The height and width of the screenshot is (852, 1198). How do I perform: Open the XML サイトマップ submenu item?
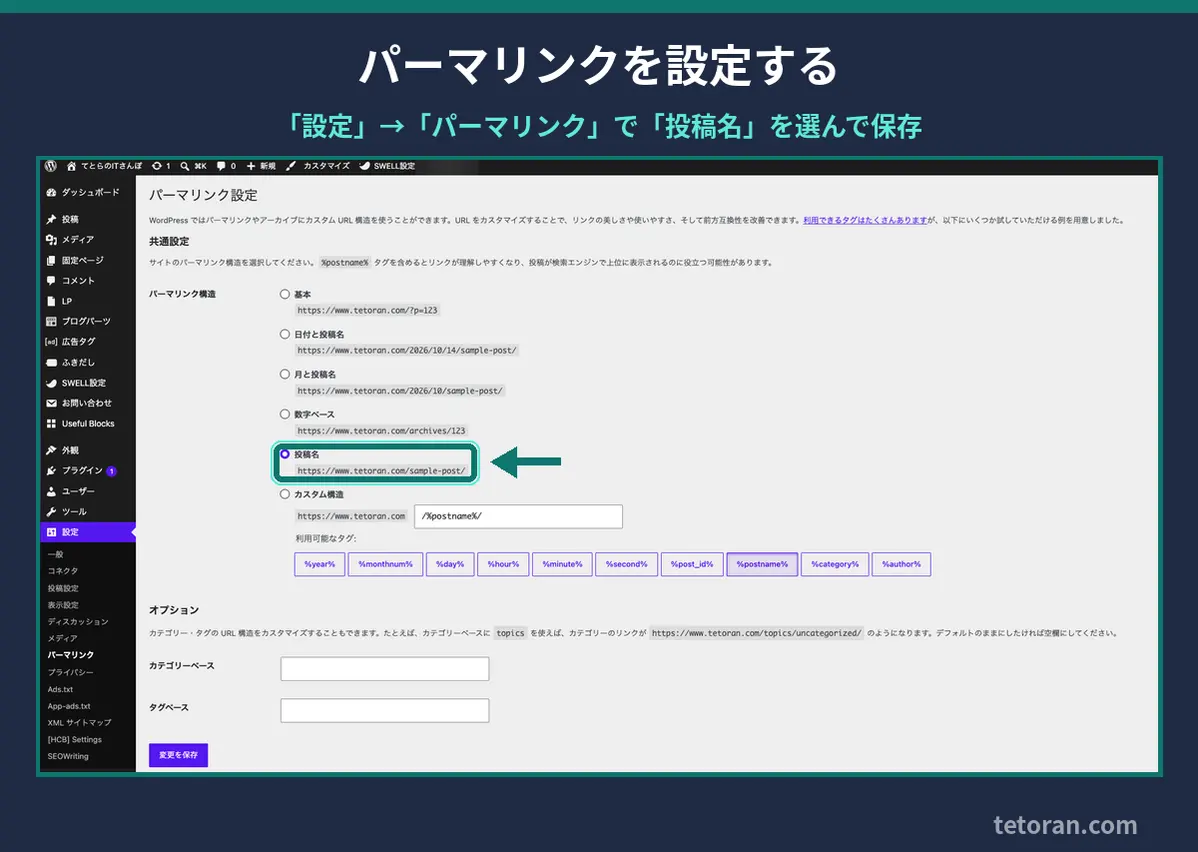79,723
